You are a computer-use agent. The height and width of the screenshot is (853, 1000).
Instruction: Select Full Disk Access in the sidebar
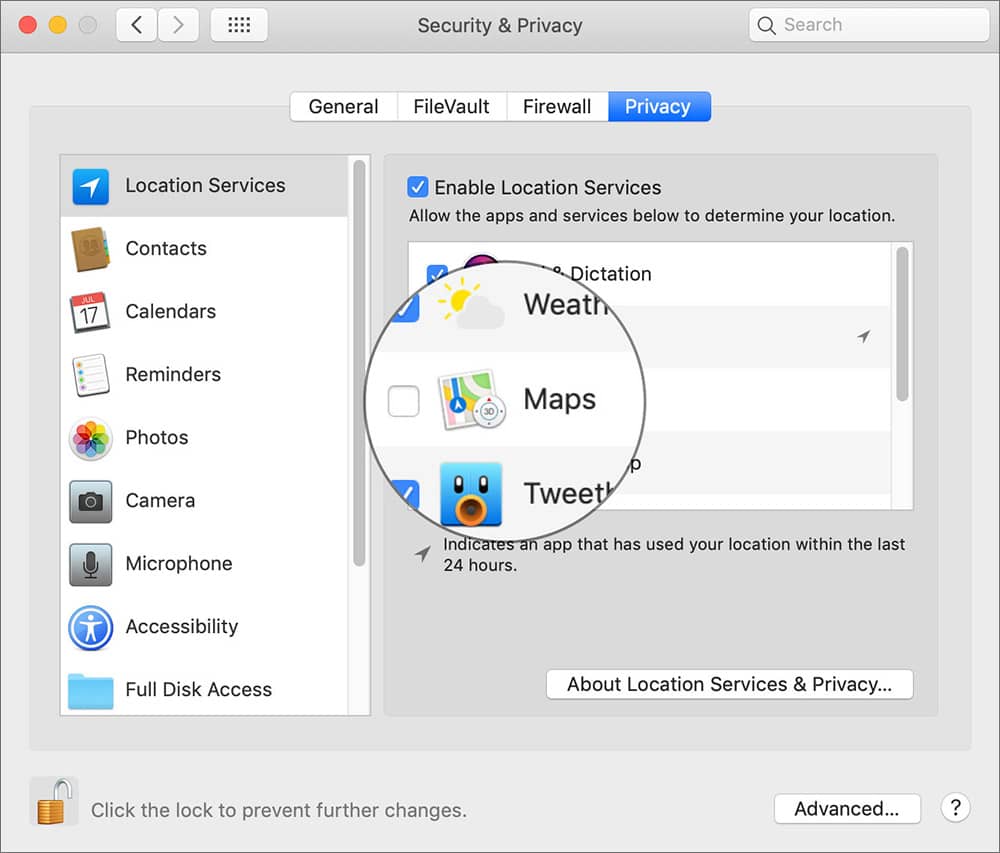198,689
